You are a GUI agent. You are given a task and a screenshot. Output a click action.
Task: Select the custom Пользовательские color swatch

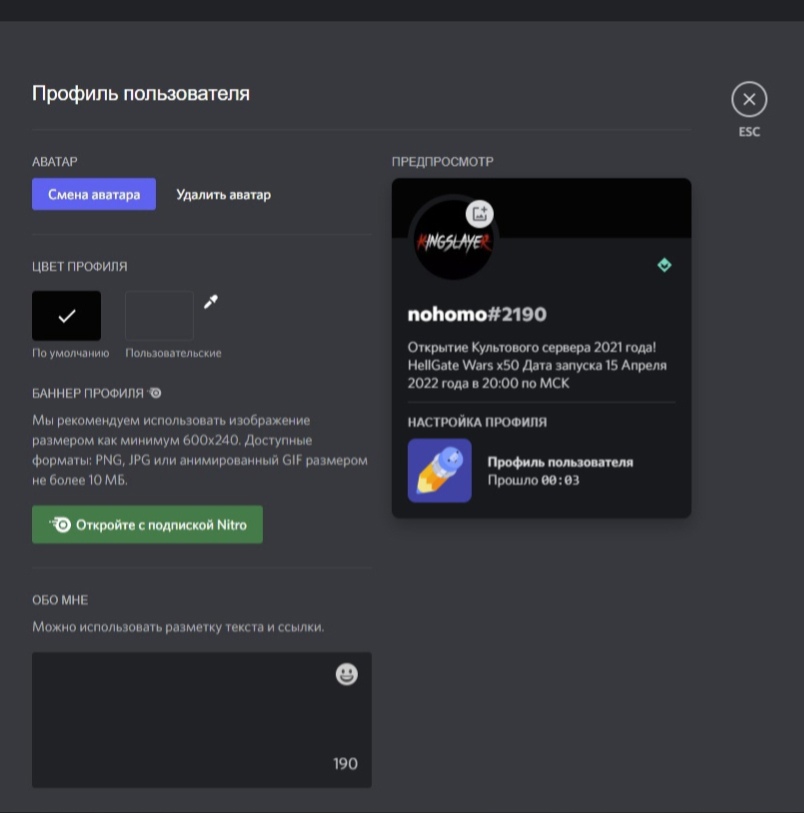point(160,315)
